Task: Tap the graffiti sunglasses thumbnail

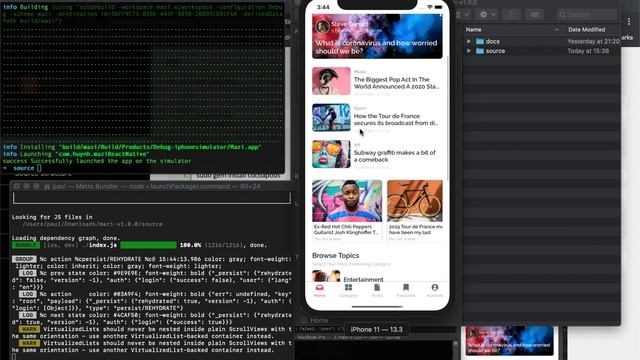Action: click(x=331, y=154)
